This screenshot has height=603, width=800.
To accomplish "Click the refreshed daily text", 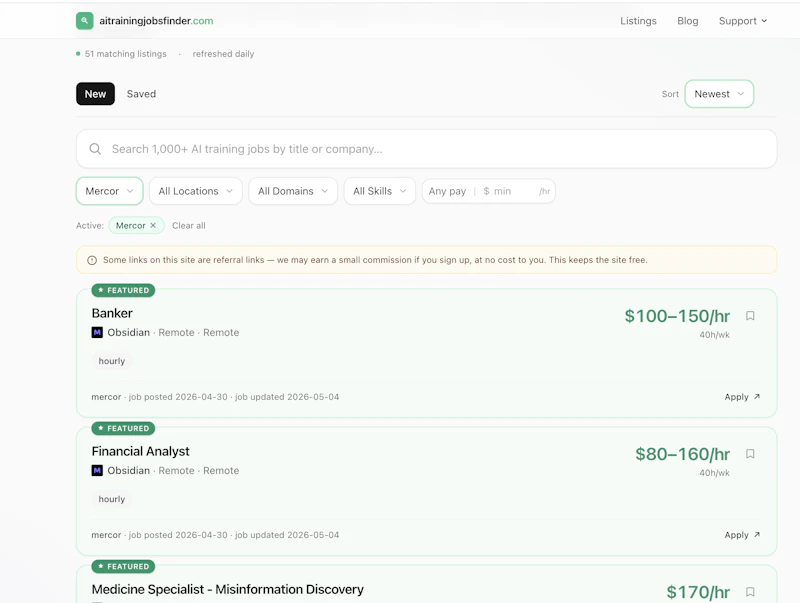I will pos(223,54).
